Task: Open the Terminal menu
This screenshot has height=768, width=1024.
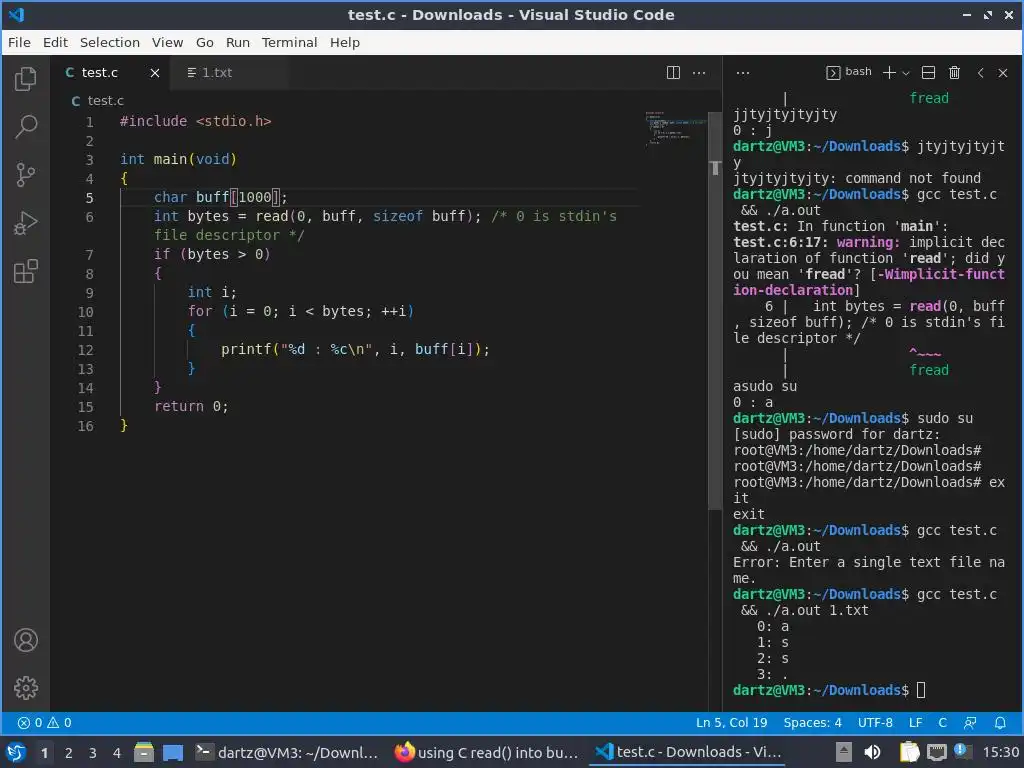Action: click(289, 42)
